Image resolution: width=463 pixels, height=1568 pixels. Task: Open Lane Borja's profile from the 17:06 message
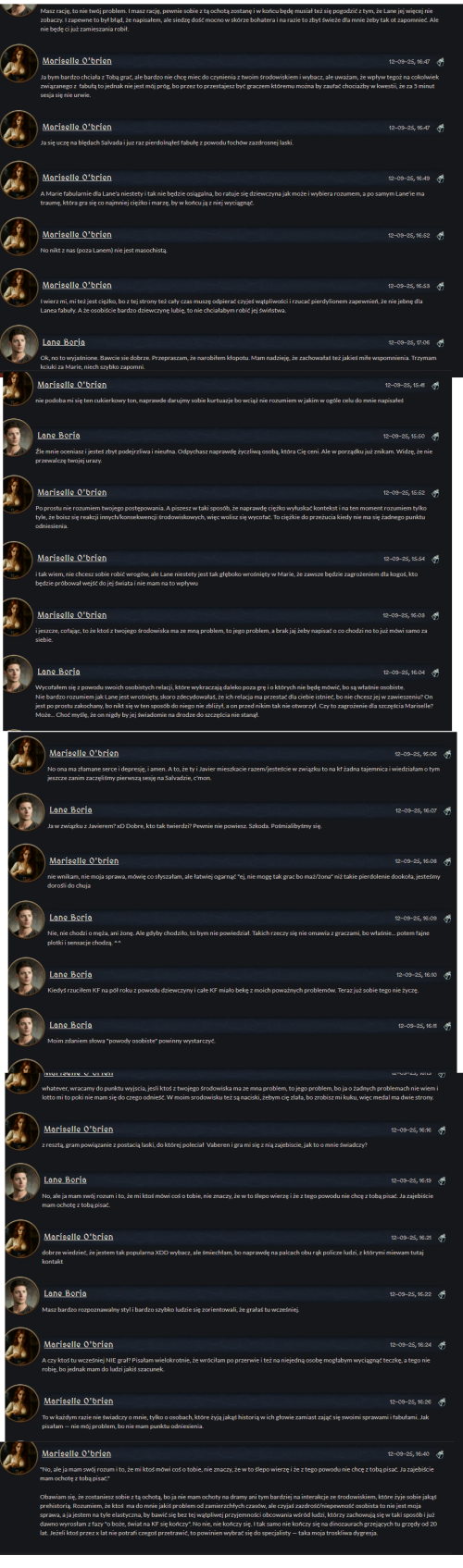pos(64,342)
